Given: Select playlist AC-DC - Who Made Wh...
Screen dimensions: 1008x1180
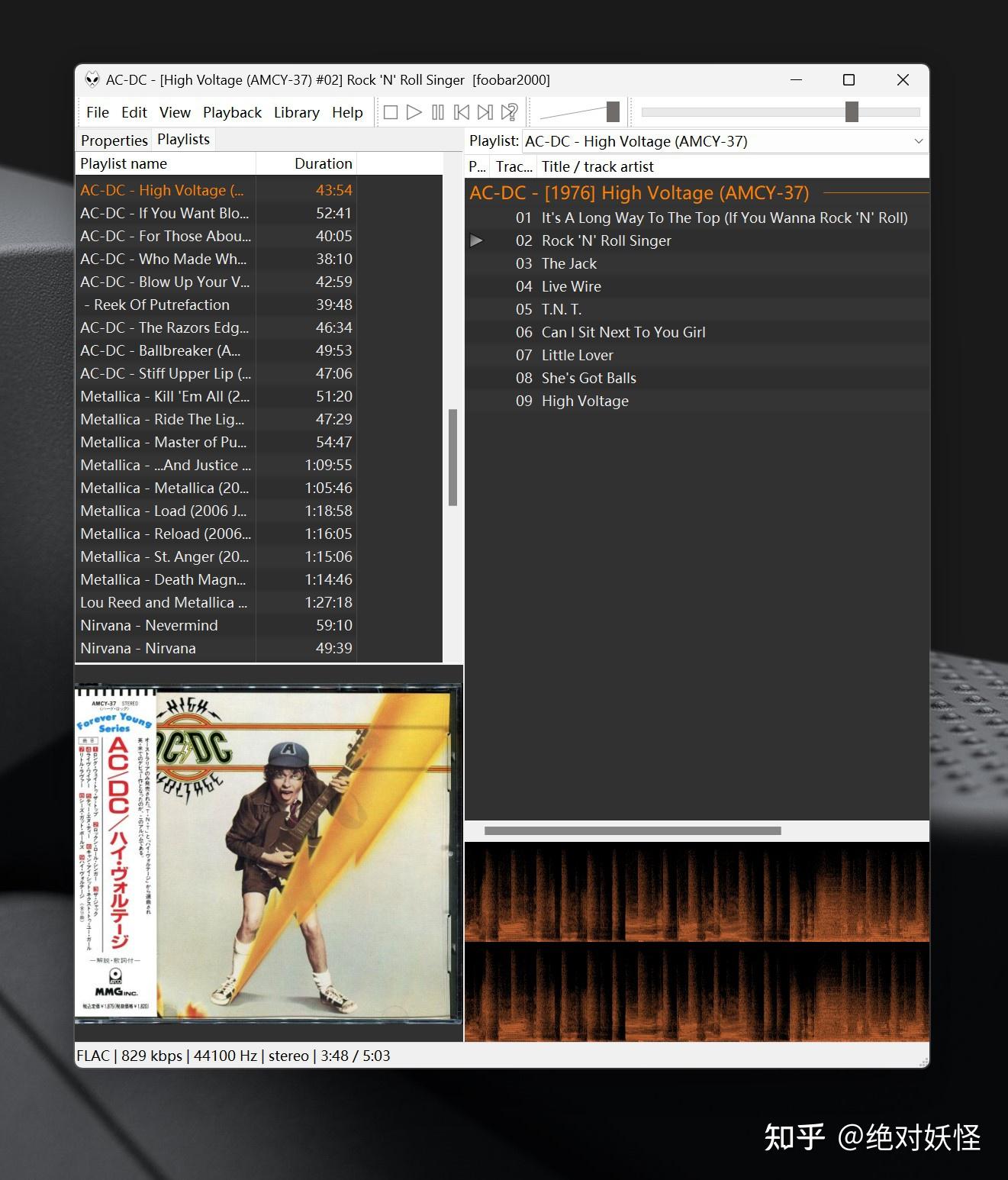Looking at the screenshot, I should (259, 259).
